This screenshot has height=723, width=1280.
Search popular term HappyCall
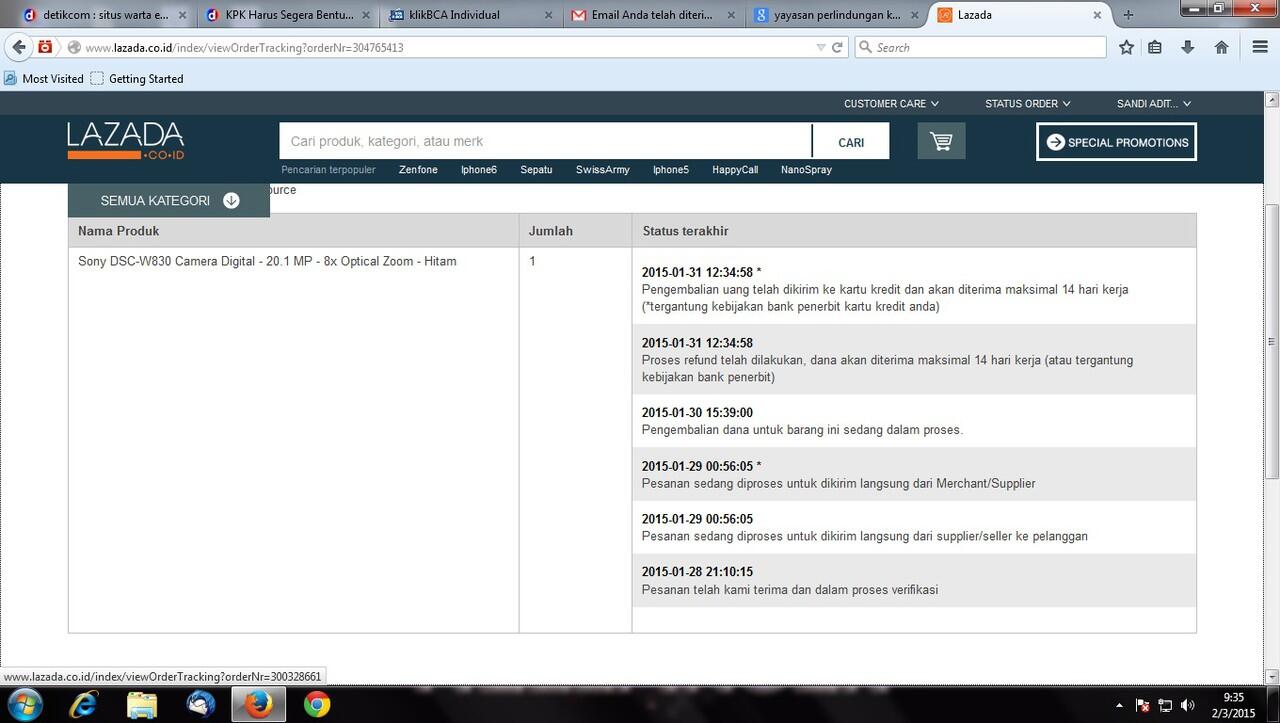(735, 170)
